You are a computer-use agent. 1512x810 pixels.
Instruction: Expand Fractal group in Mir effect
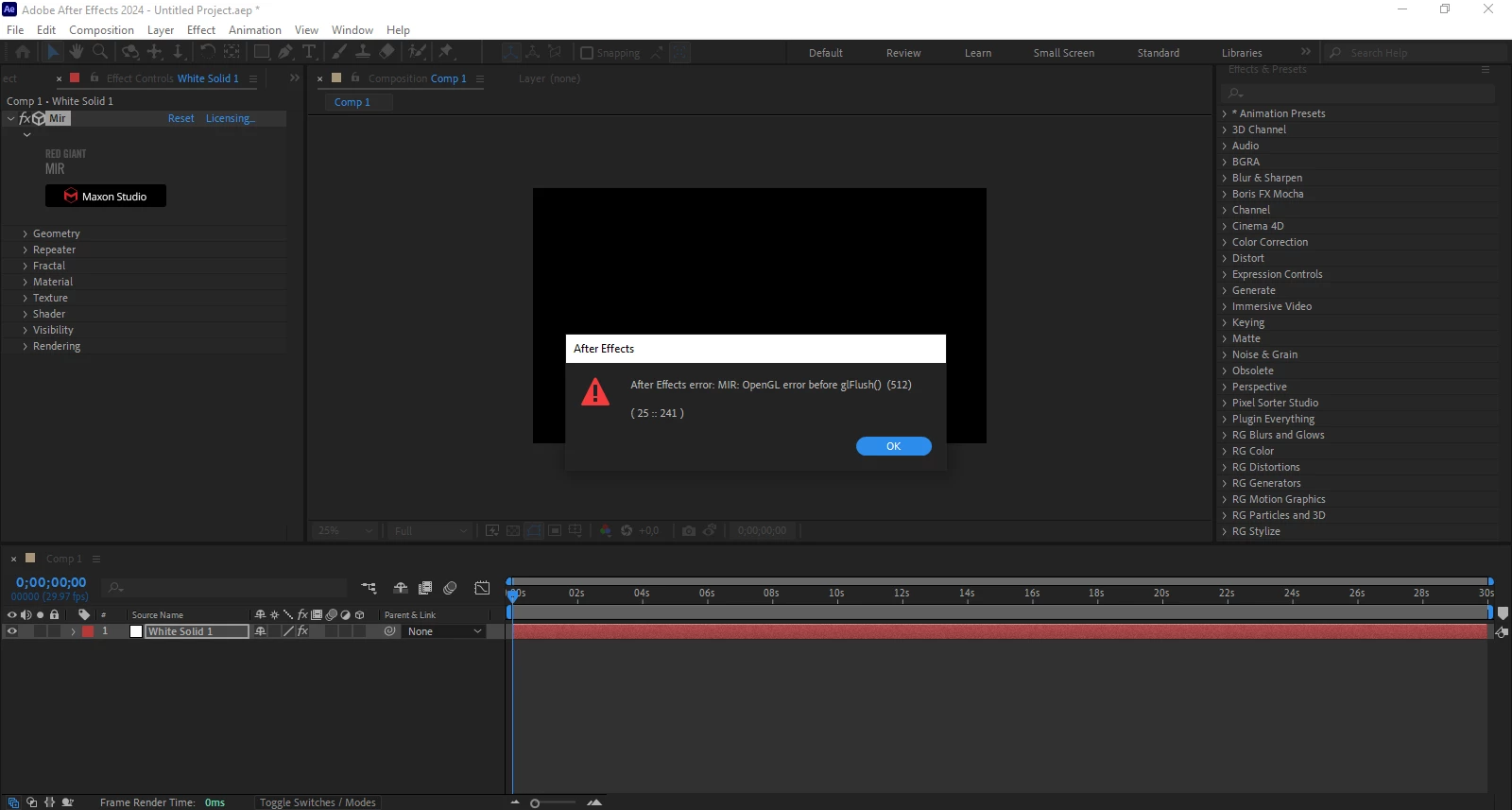(26, 266)
